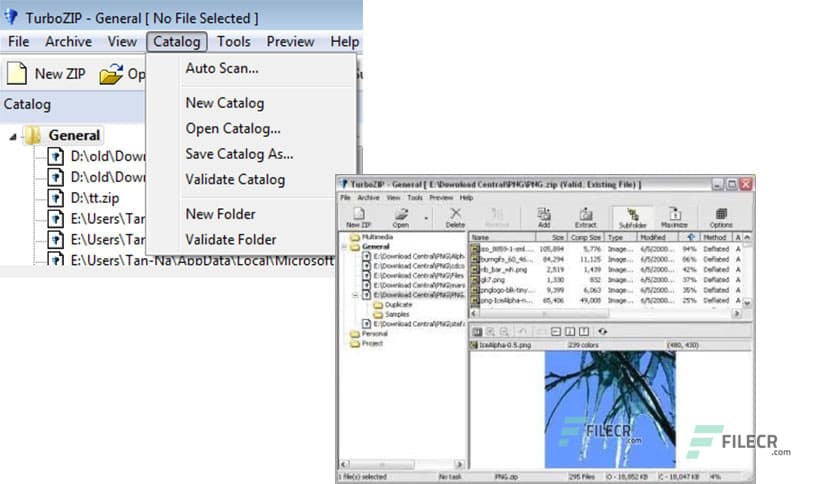836x484 pixels.
Task: Open the View menu
Action: pyautogui.click(x=122, y=42)
